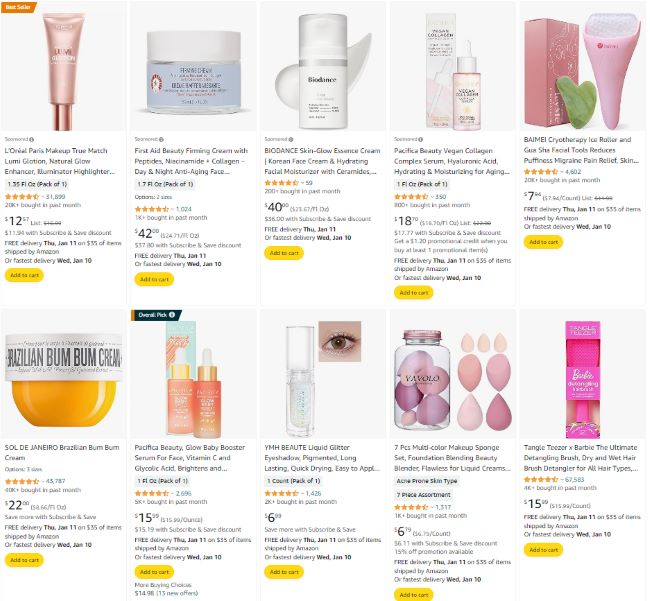Open star rating of Tangle Teezer Barbie brush
The height and width of the screenshot is (601, 650).
click(541, 480)
